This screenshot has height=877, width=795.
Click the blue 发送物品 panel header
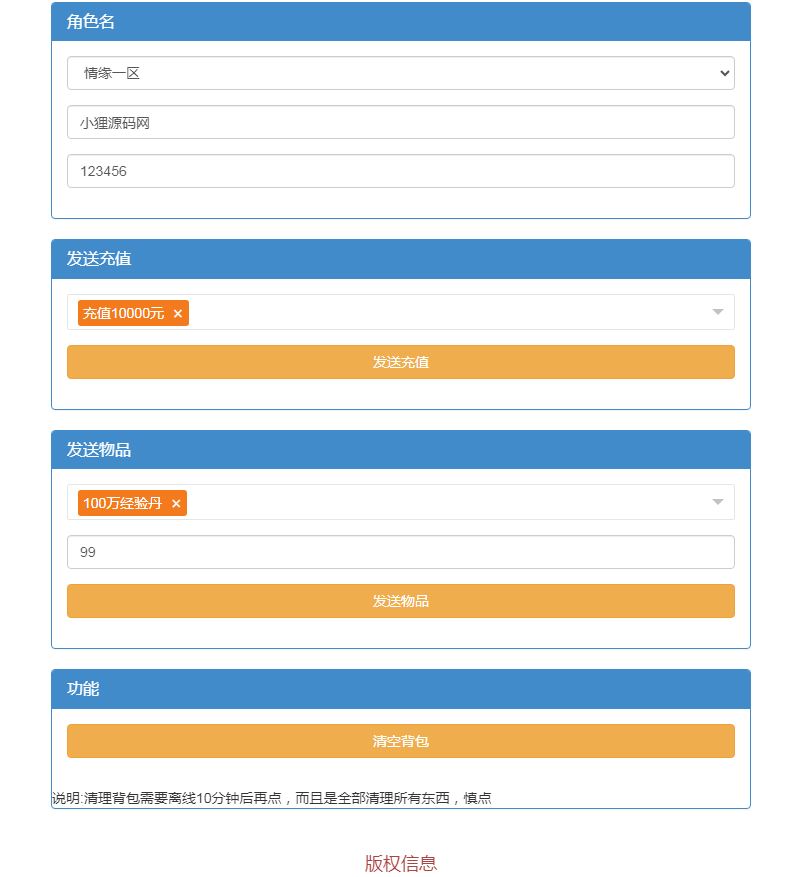[x=400, y=450]
